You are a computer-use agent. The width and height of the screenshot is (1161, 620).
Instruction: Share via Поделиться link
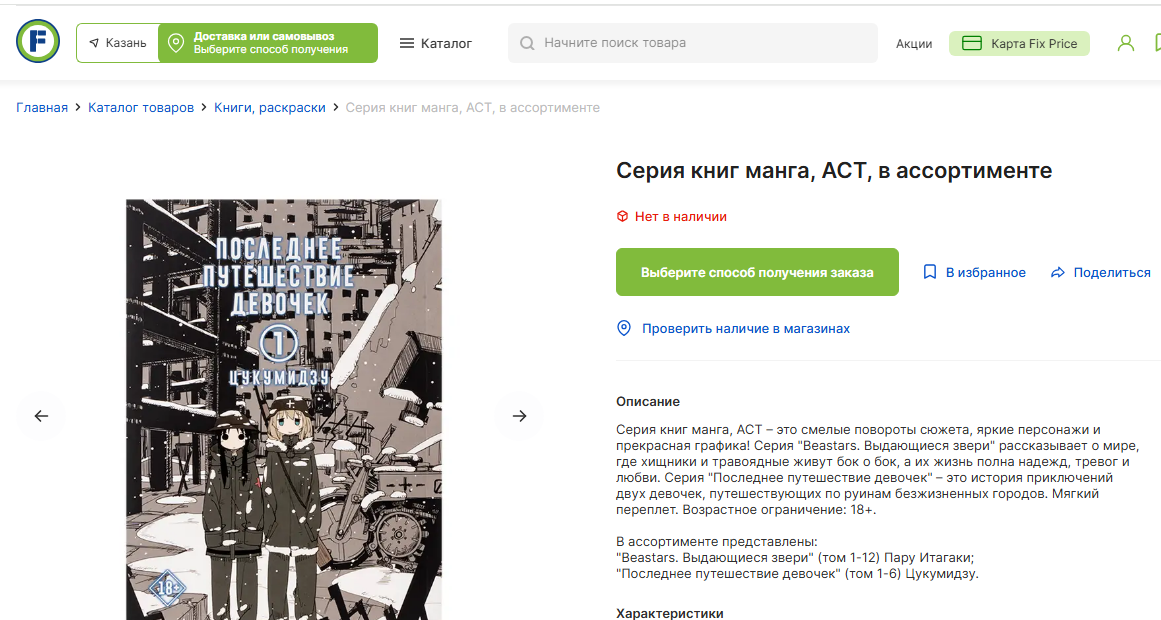[x=1100, y=273]
